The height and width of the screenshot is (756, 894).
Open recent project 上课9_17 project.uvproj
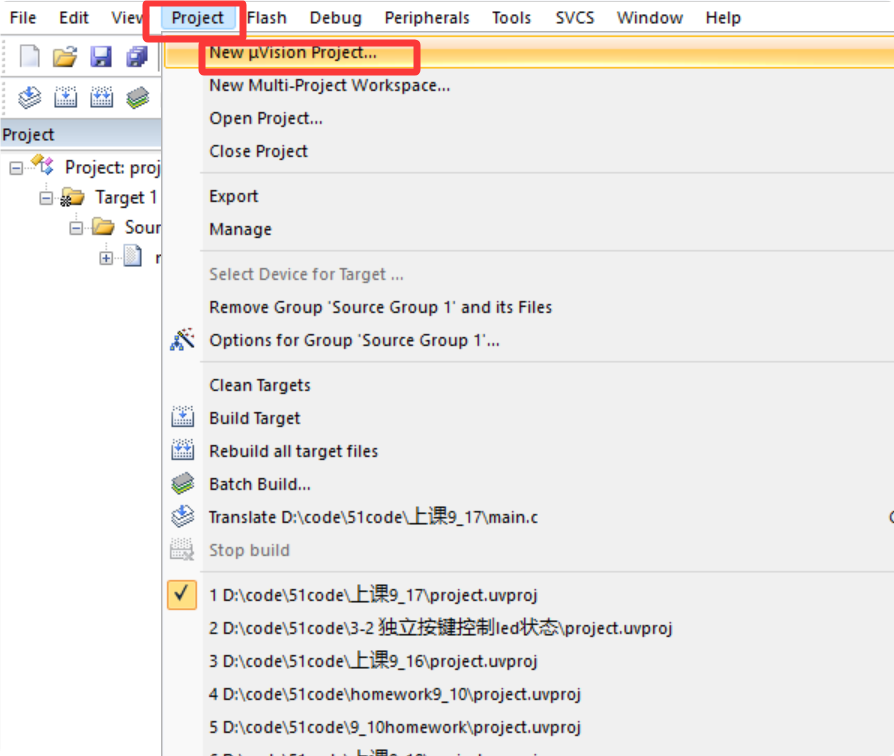529,595
